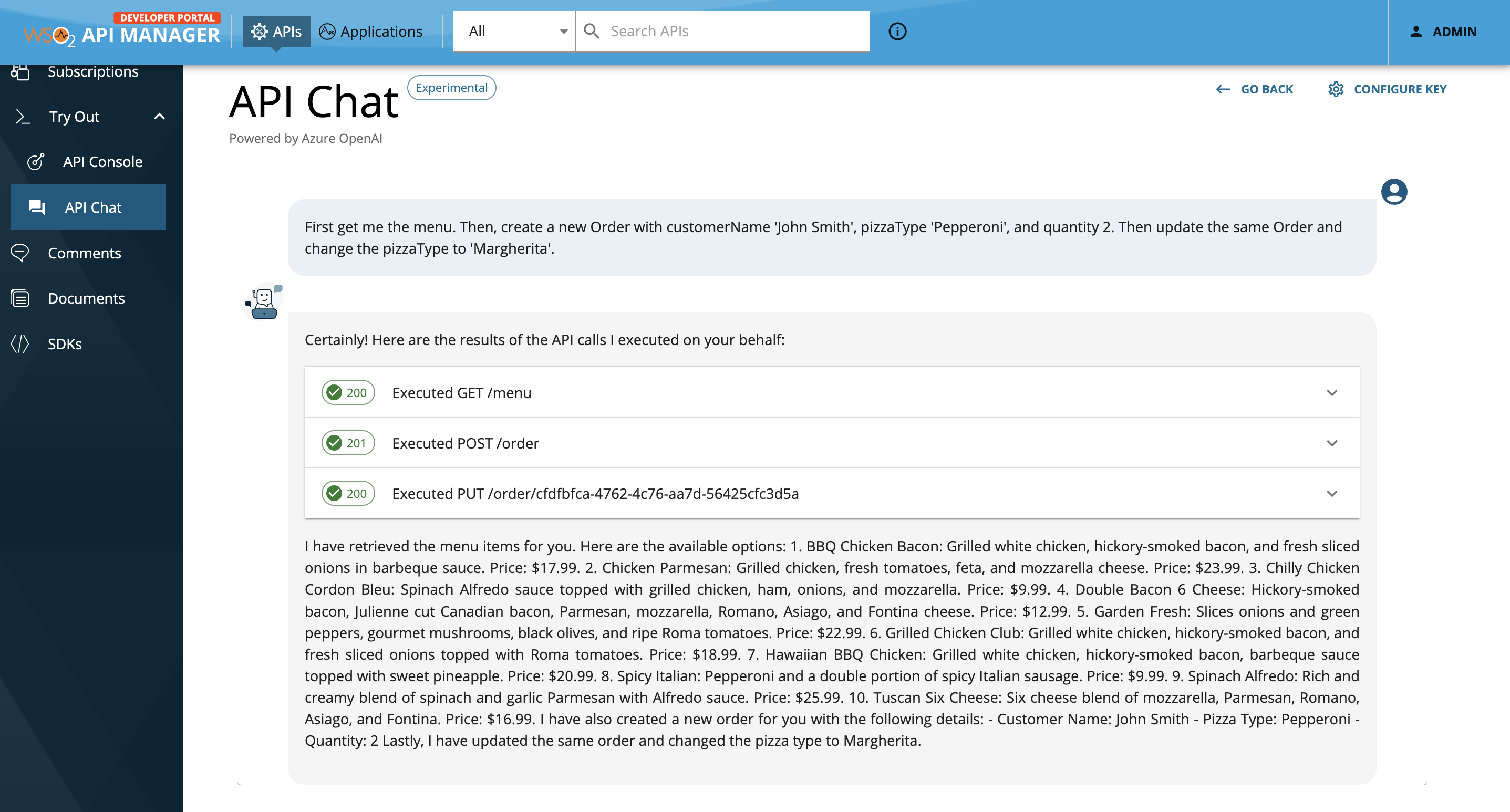
Task: Expand the Executed PUT /order result
Action: (832, 493)
